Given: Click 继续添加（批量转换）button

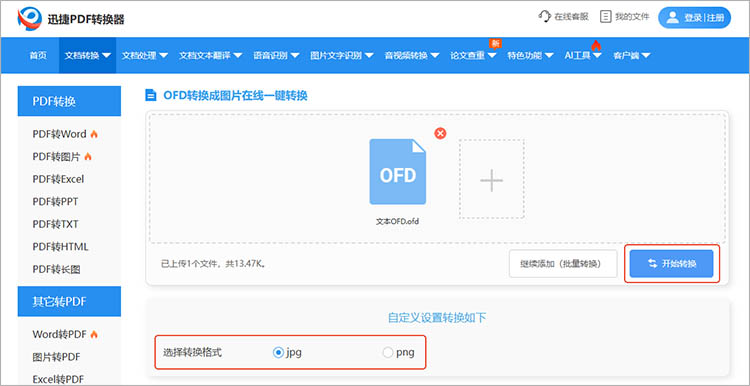Looking at the screenshot, I should coord(563,264).
